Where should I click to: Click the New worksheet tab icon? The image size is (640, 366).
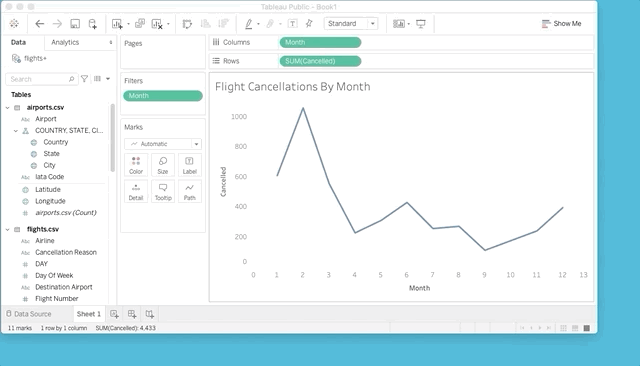tap(114, 314)
